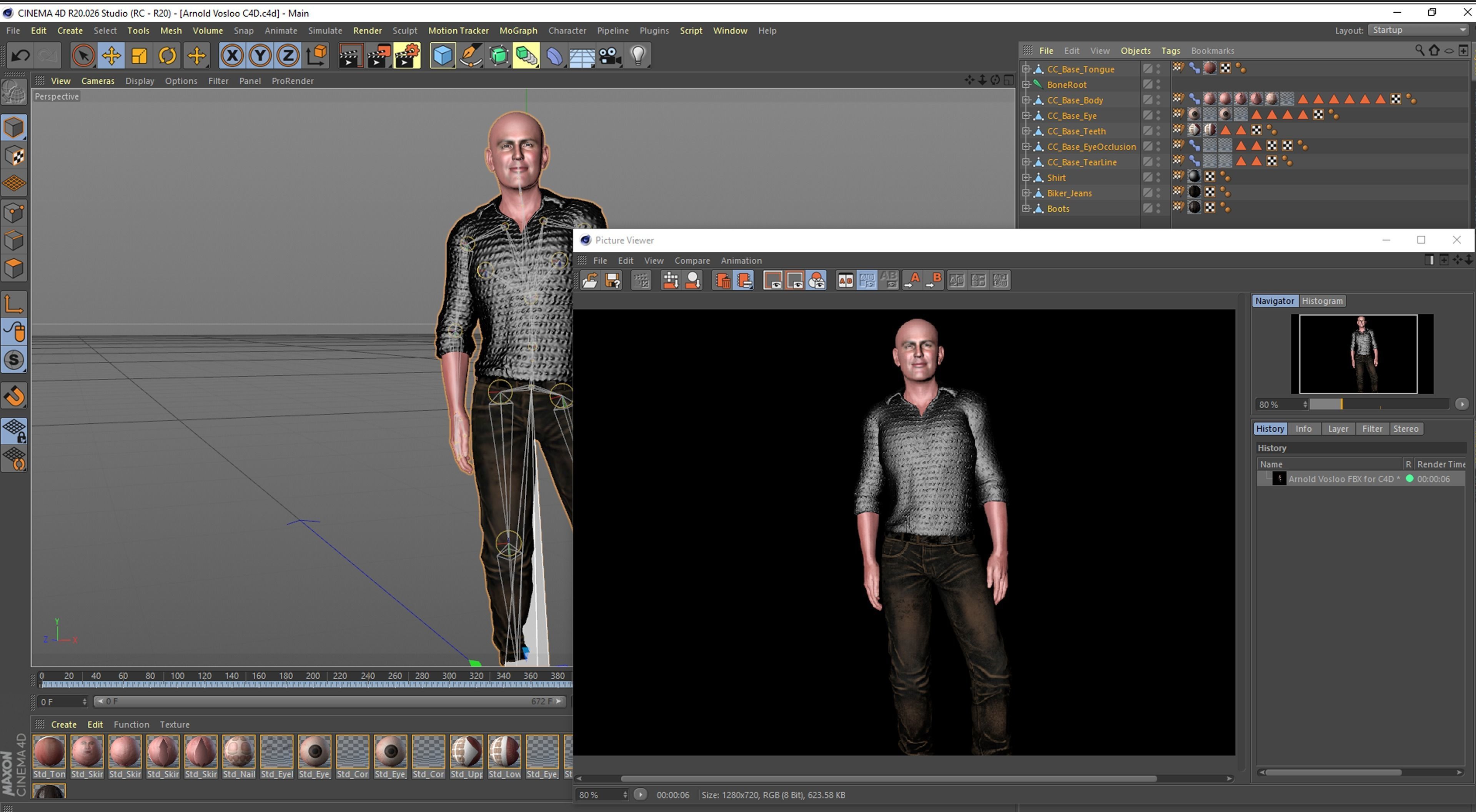Switch to the Histogram tab
The height and width of the screenshot is (812, 1476).
pyautogui.click(x=1322, y=301)
